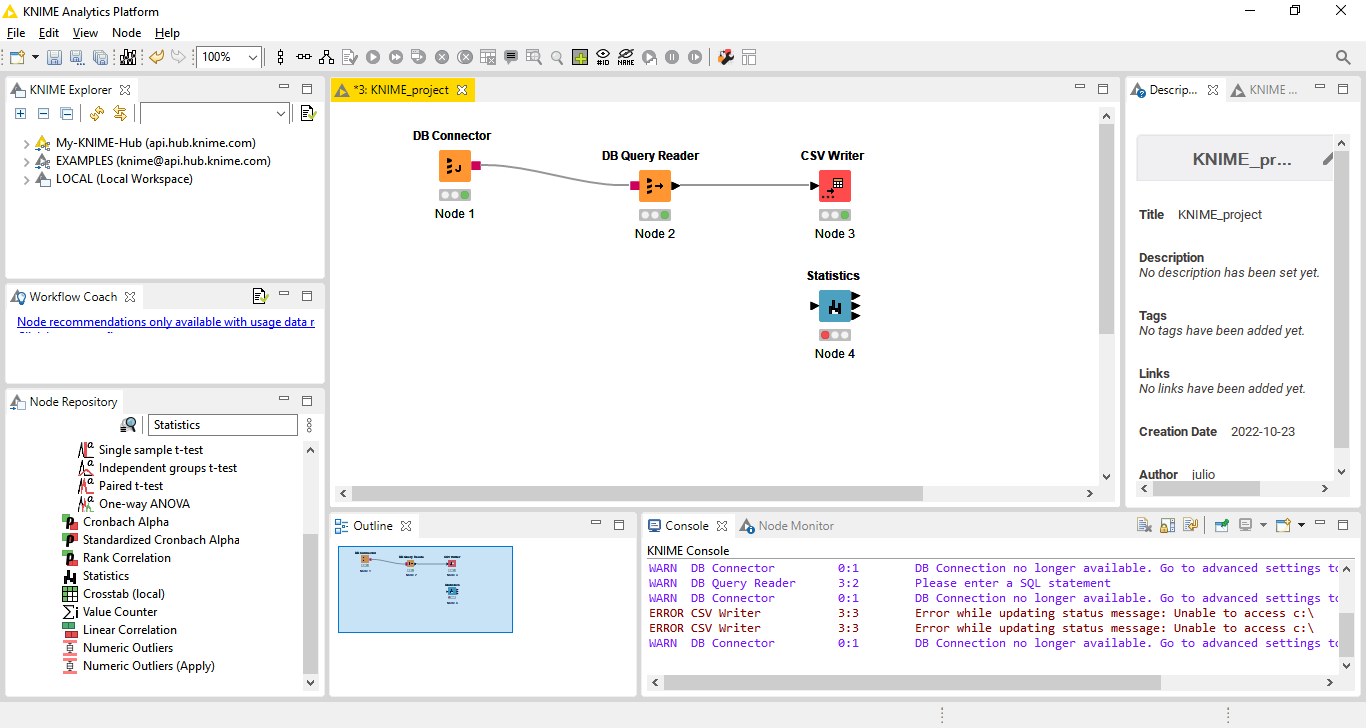Click the node recommendations usage data link
Screen dimensions: 1366x728
point(166,322)
